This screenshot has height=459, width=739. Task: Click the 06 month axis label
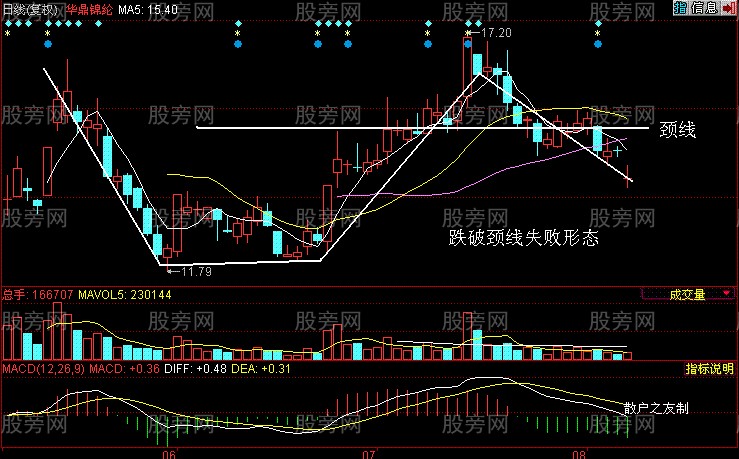point(169,454)
